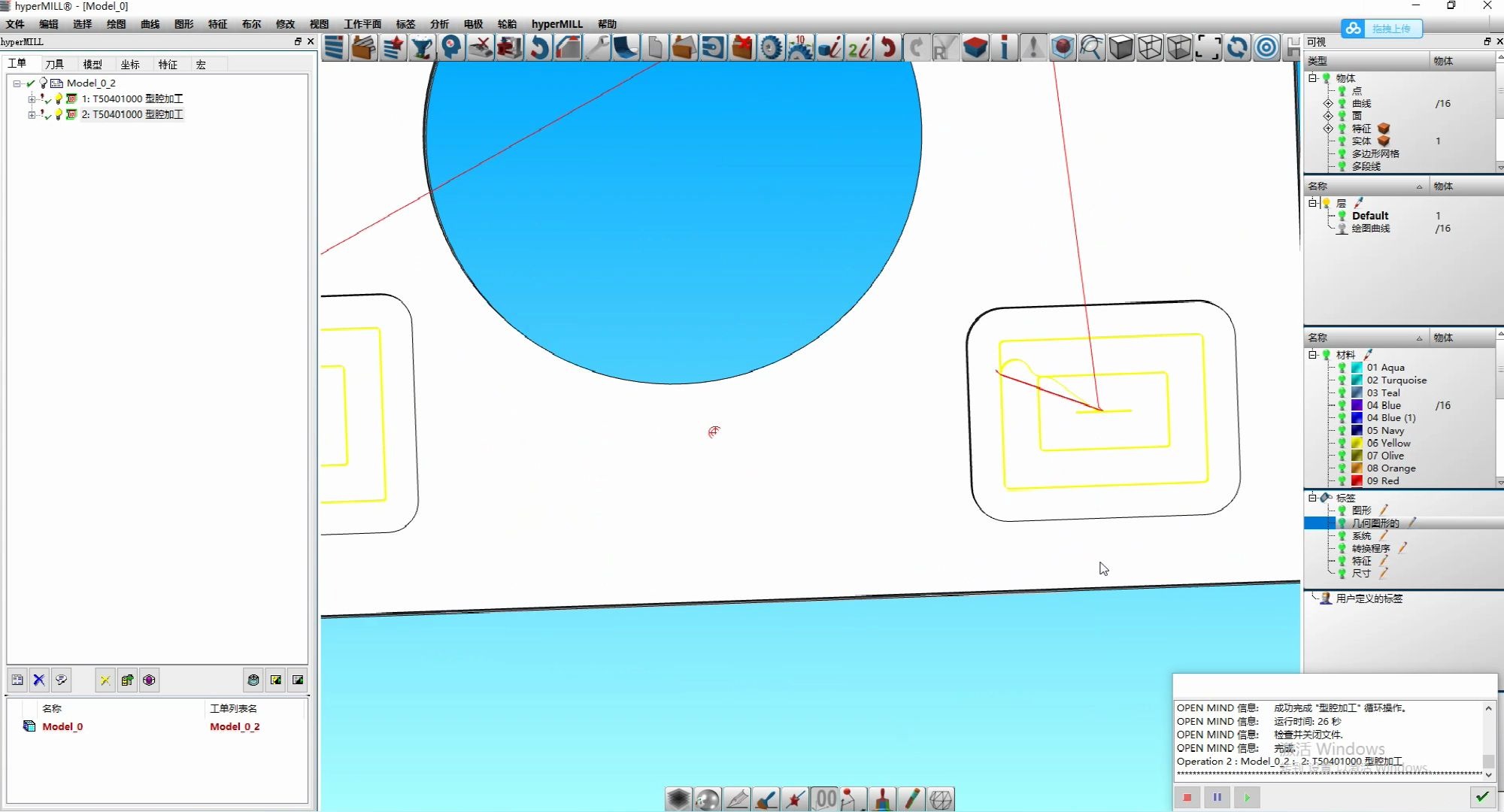The image size is (1504, 812).
Task: Click the 09 Red color swatch
Action: click(x=1357, y=481)
